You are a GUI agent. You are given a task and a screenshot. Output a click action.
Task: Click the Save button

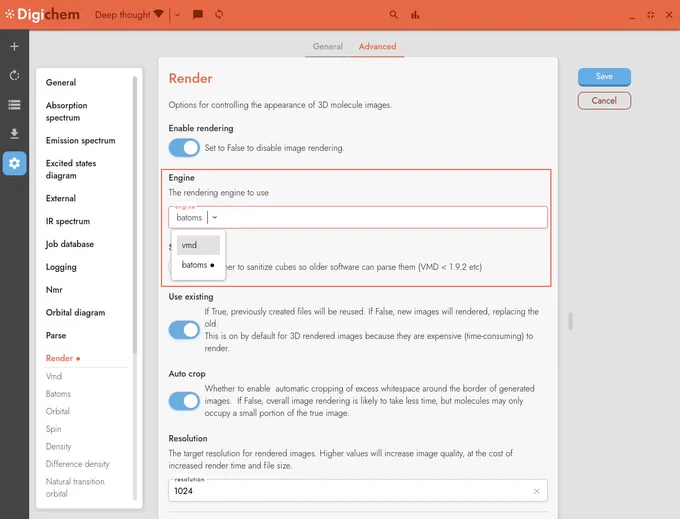click(604, 77)
